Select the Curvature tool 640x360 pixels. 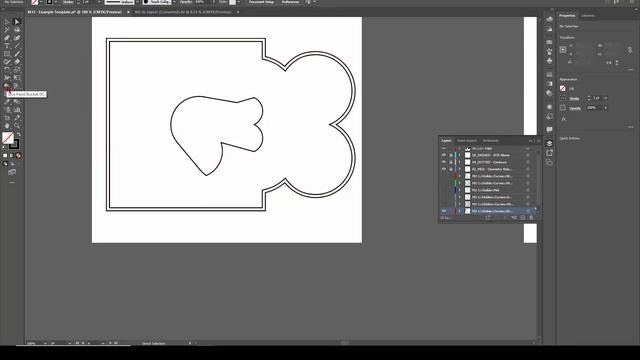click(17, 38)
